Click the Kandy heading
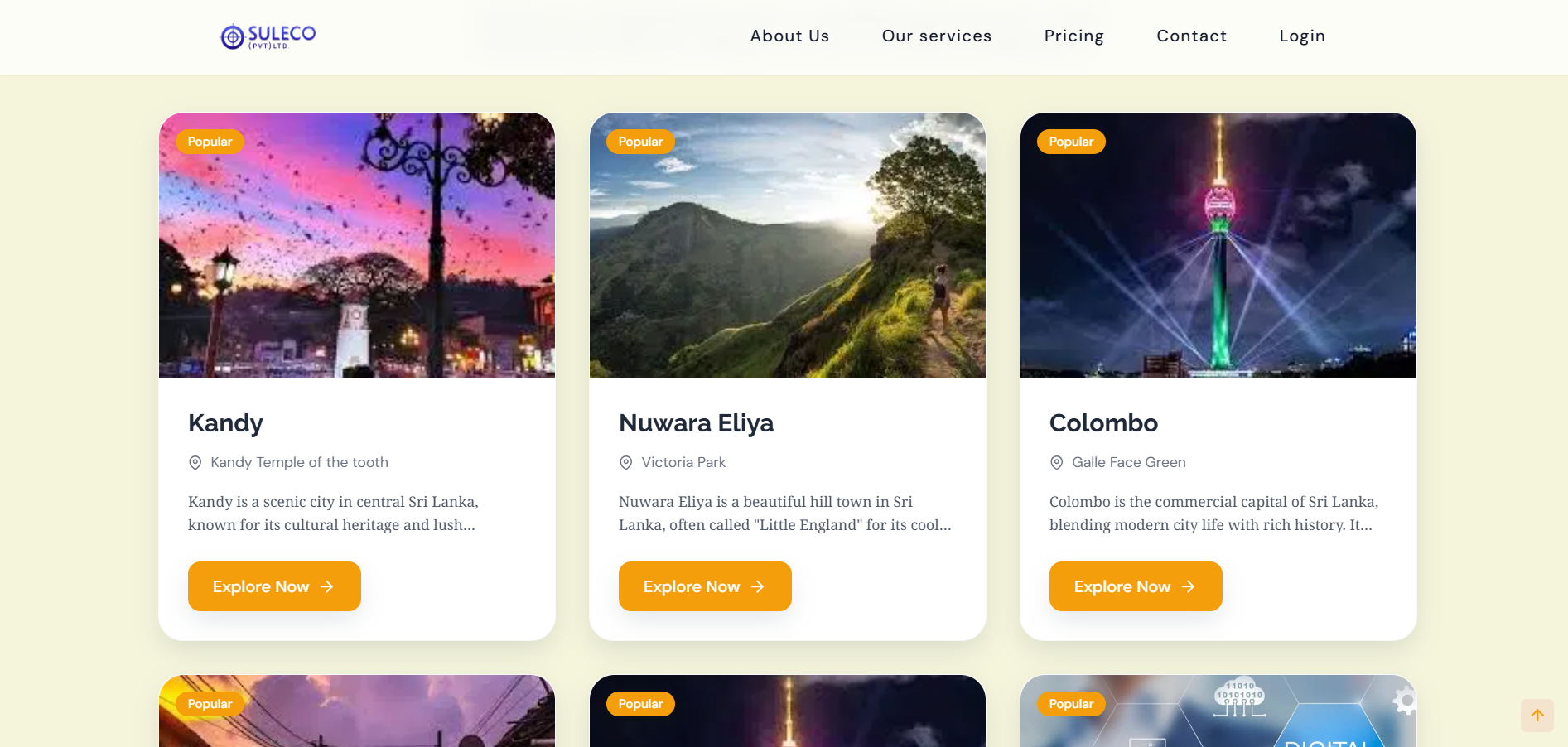 225,423
